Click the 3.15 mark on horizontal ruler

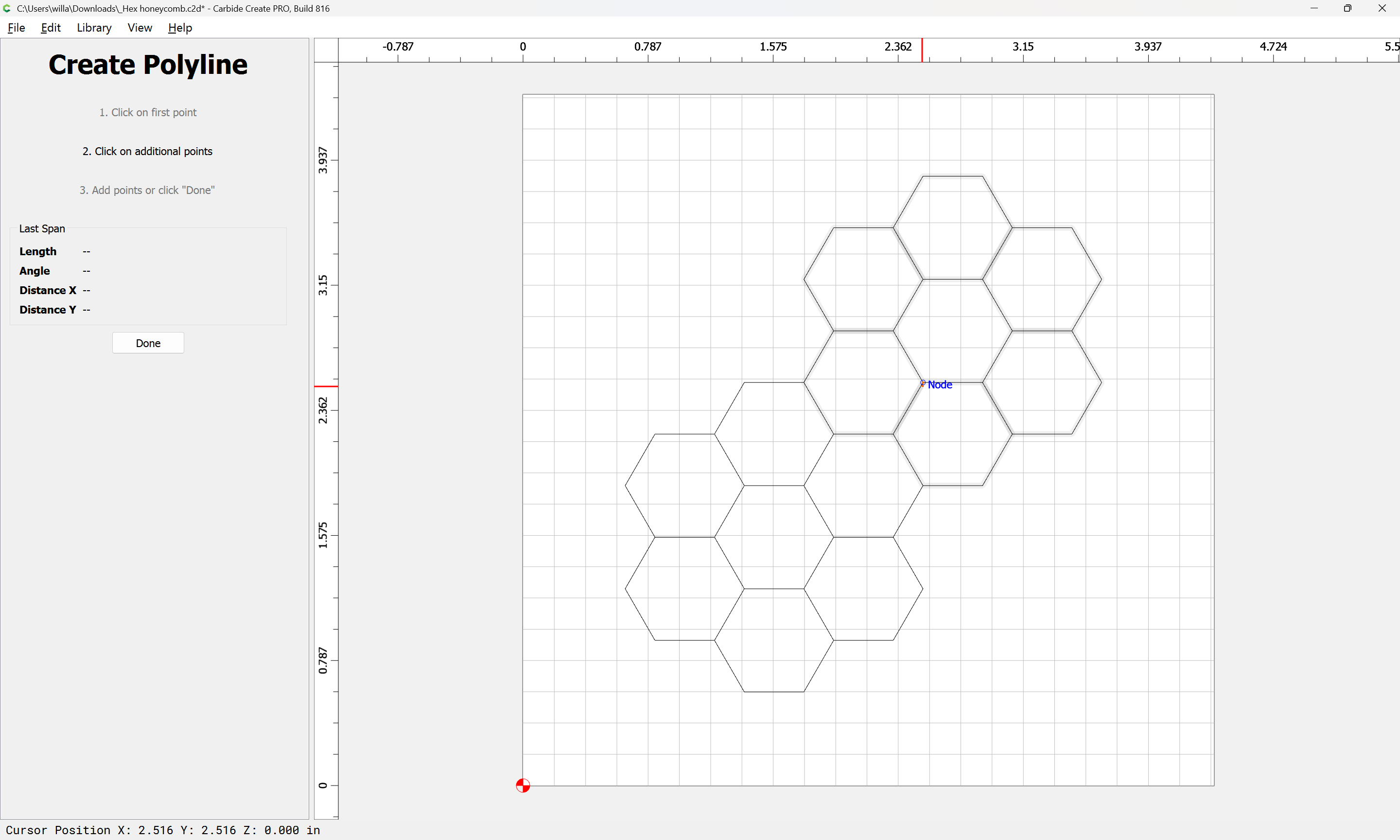click(x=1023, y=46)
